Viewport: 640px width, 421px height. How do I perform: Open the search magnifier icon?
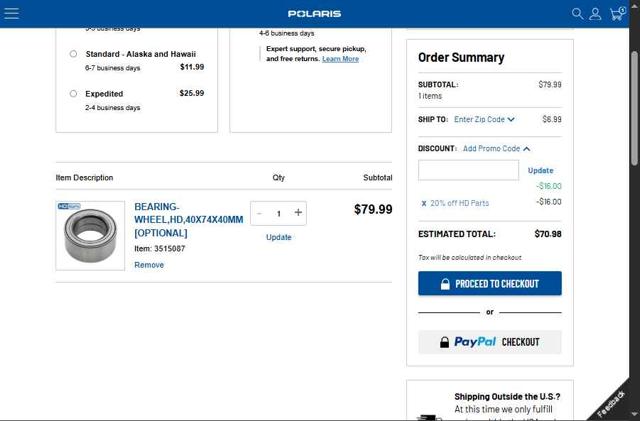click(577, 14)
